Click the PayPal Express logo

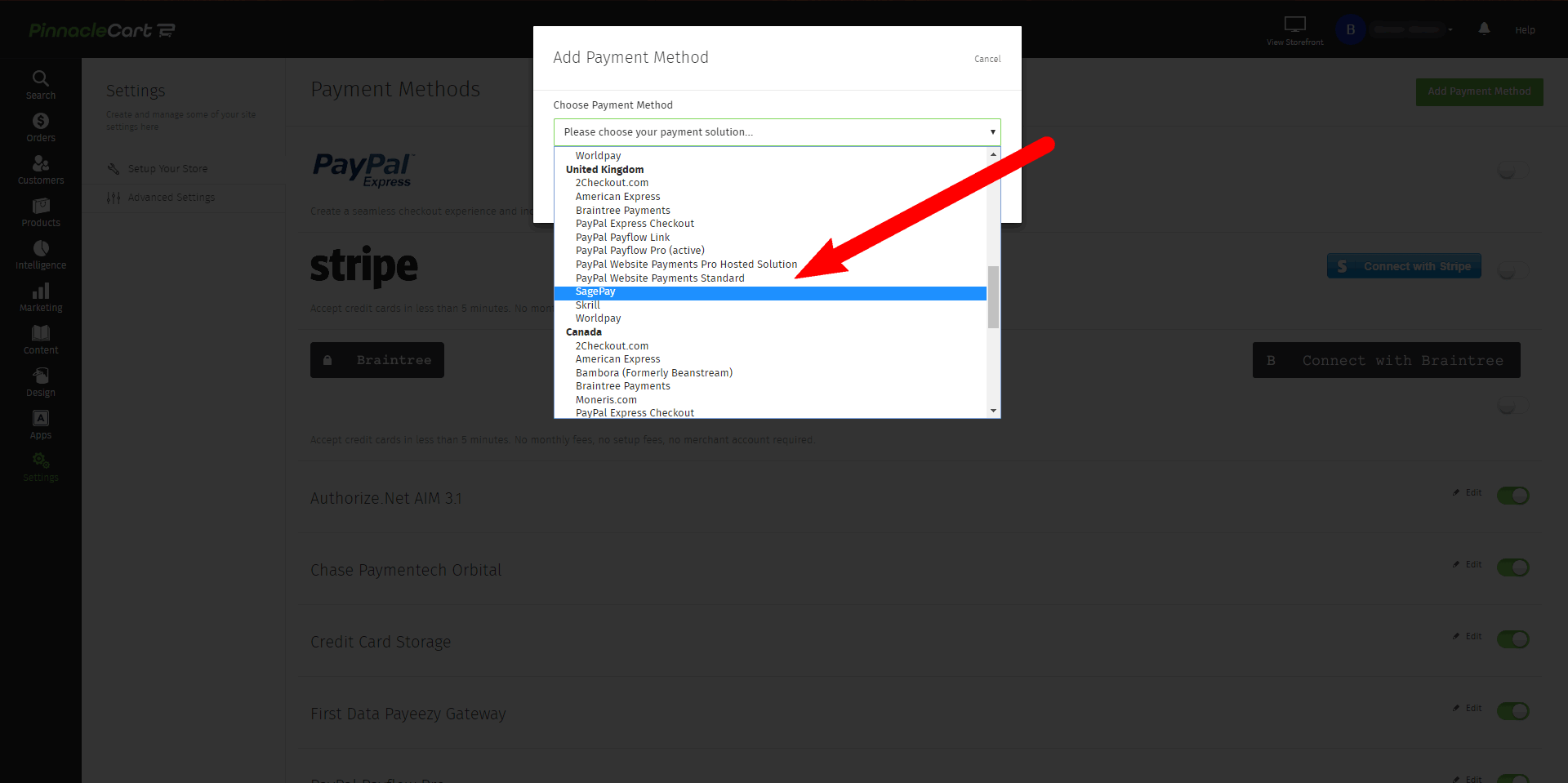coord(363,170)
